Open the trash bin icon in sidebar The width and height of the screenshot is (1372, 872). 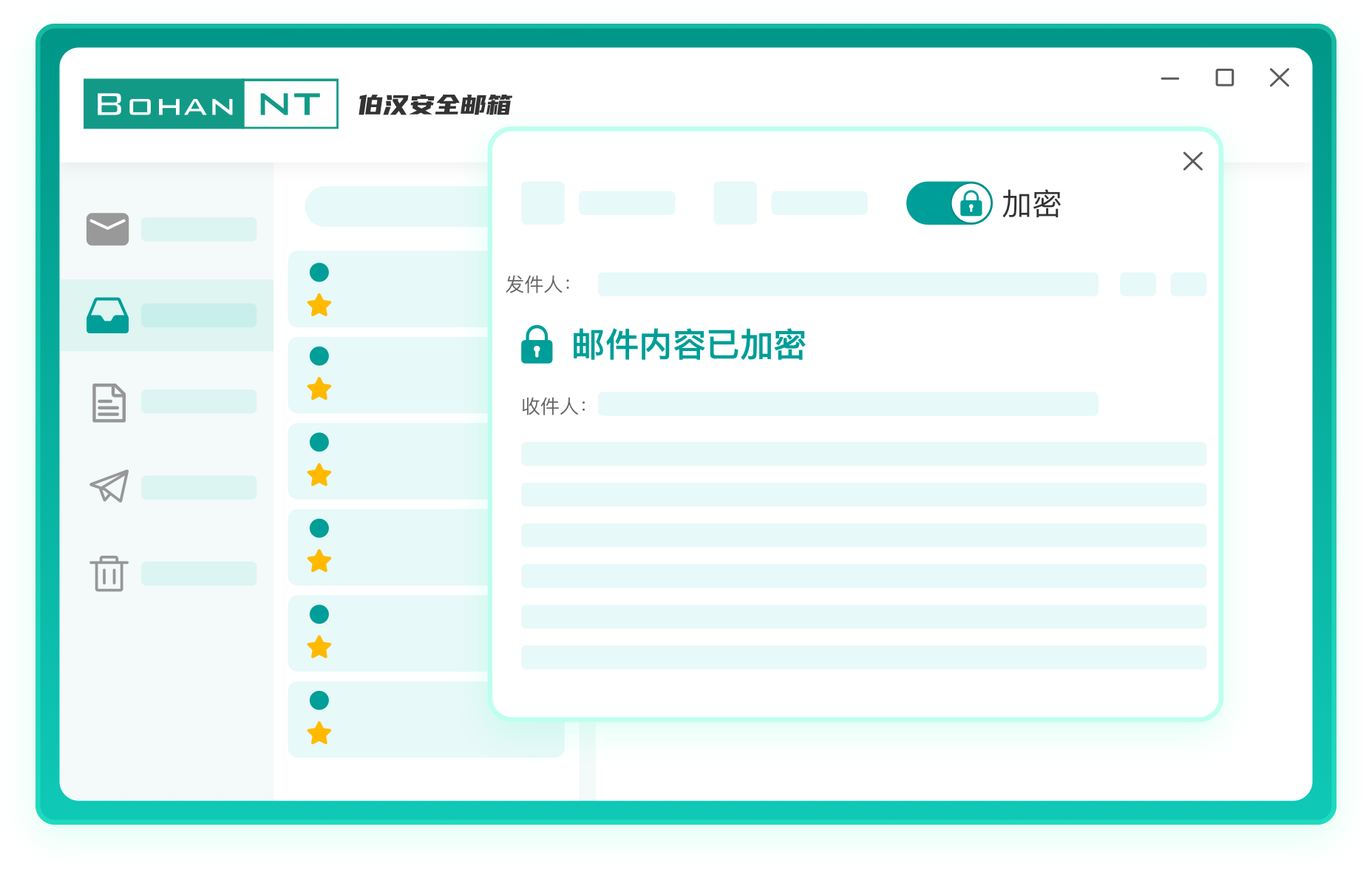pyautogui.click(x=109, y=573)
